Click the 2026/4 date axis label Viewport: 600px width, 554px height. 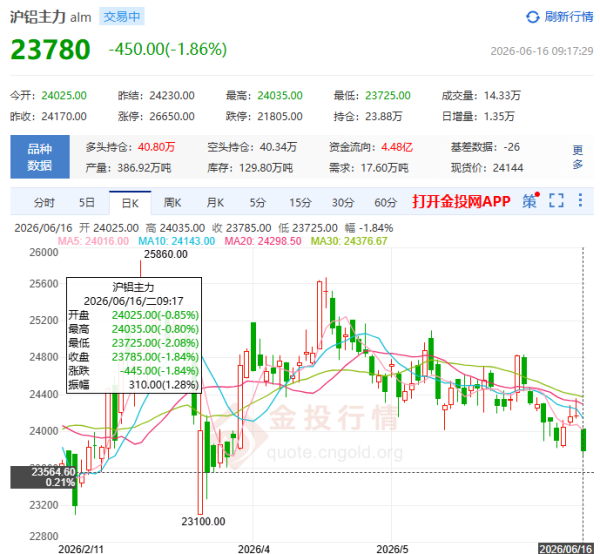254,549
